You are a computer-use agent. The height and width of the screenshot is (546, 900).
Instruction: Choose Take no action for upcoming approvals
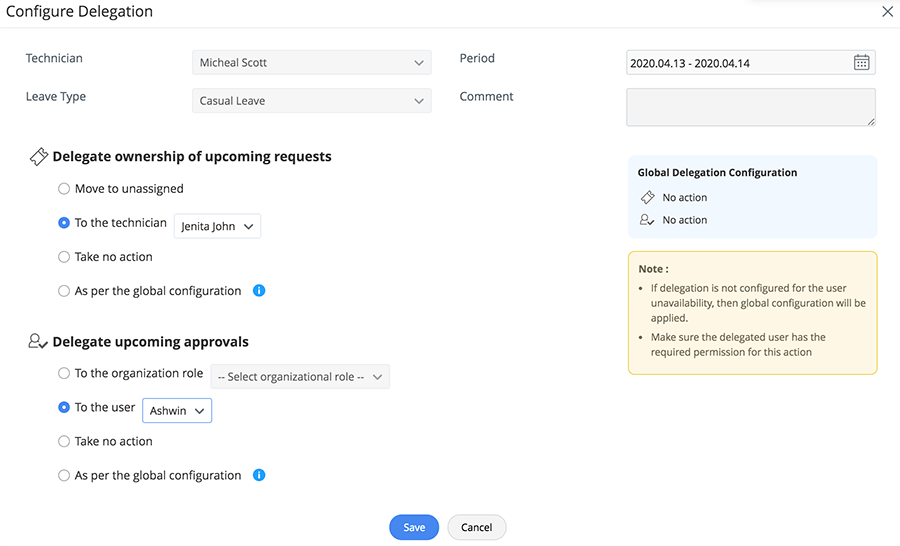tap(64, 441)
